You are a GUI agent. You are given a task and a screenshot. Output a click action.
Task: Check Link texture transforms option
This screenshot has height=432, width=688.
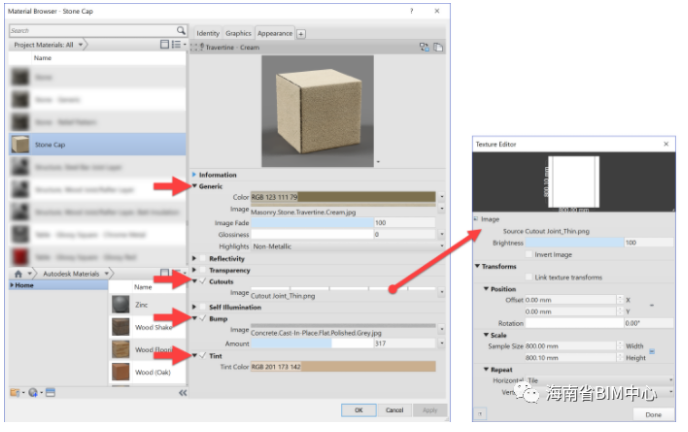tap(529, 277)
